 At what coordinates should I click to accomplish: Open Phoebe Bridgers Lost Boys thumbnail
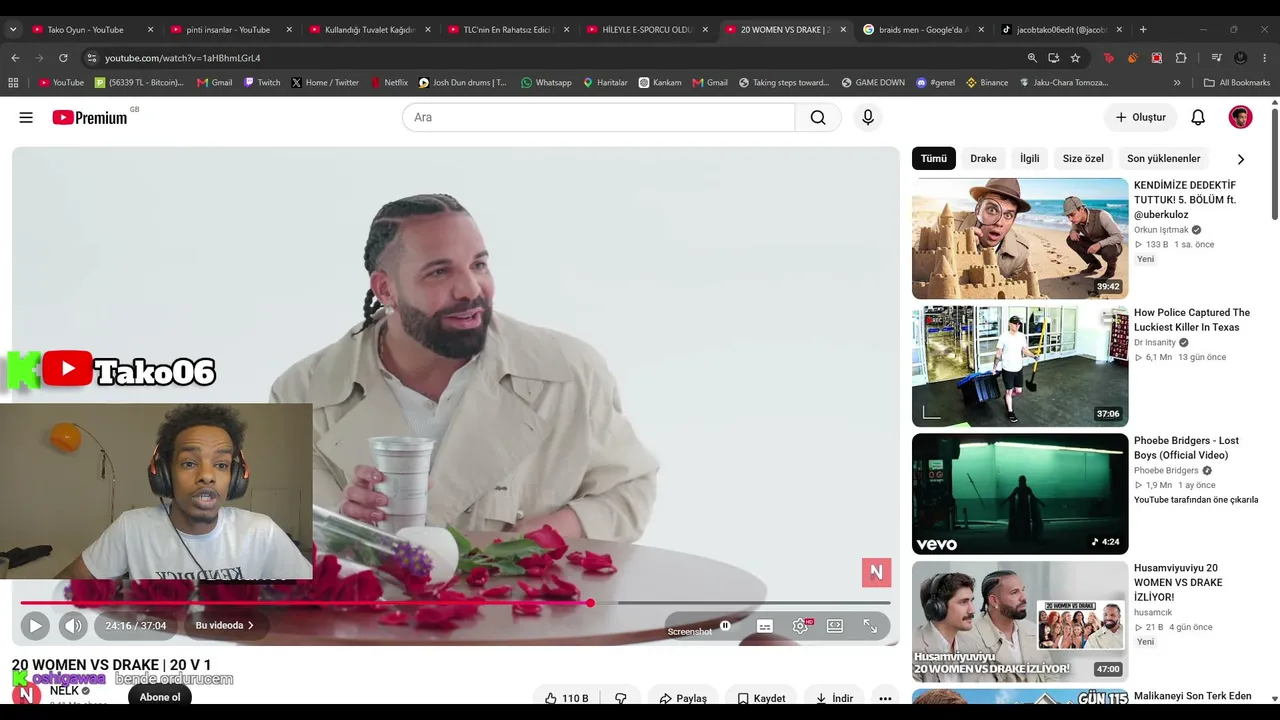1020,494
